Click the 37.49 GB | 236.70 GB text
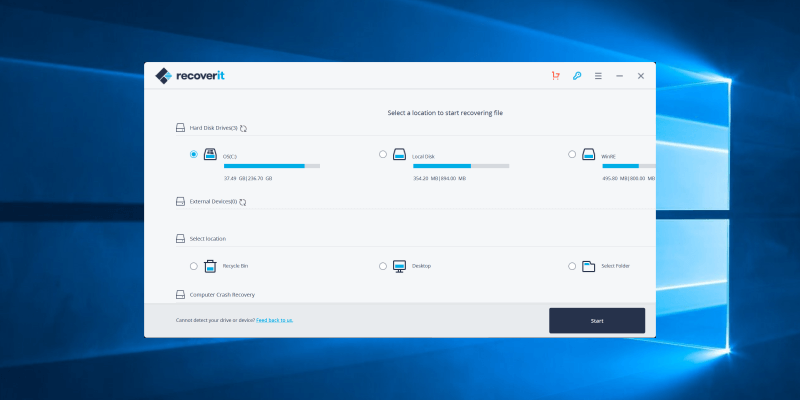This screenshot has height=400, width=800. pos(248,179)
